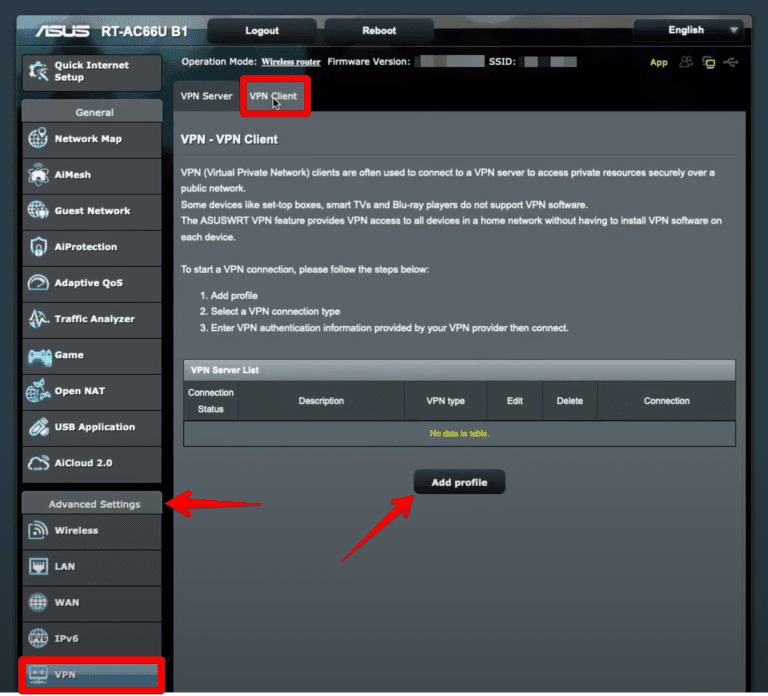Screen dimensions: 768x696
Task: Open the Wireless router operation mode link
Action: (x=291, y=62)
